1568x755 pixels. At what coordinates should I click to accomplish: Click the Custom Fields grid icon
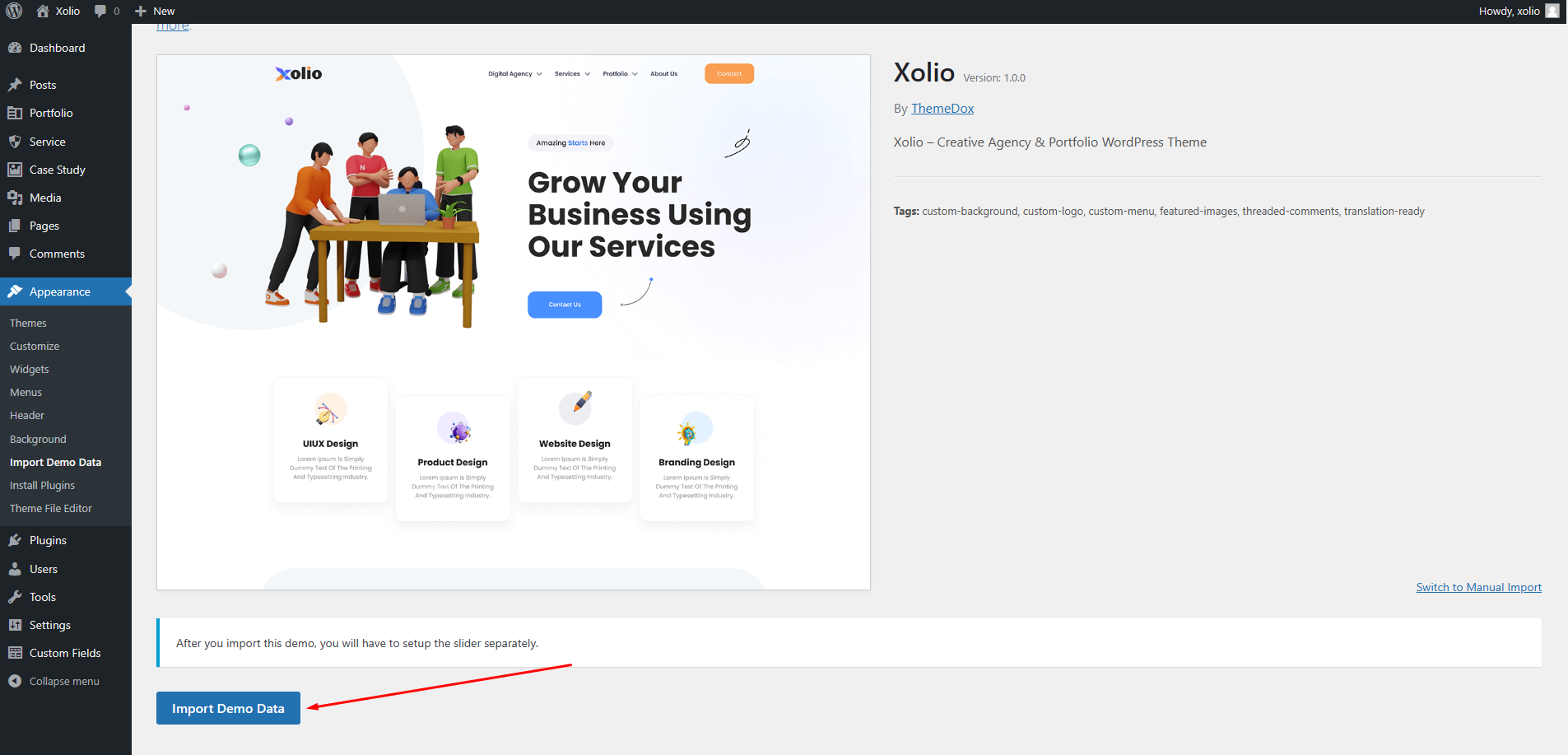[x=15, y=653]
